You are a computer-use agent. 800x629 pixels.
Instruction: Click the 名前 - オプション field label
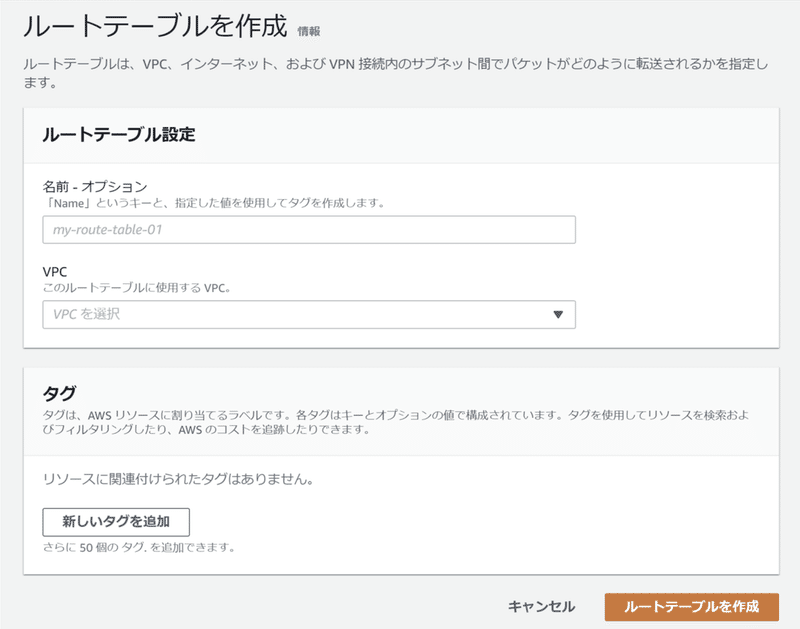tap(95, 187)
